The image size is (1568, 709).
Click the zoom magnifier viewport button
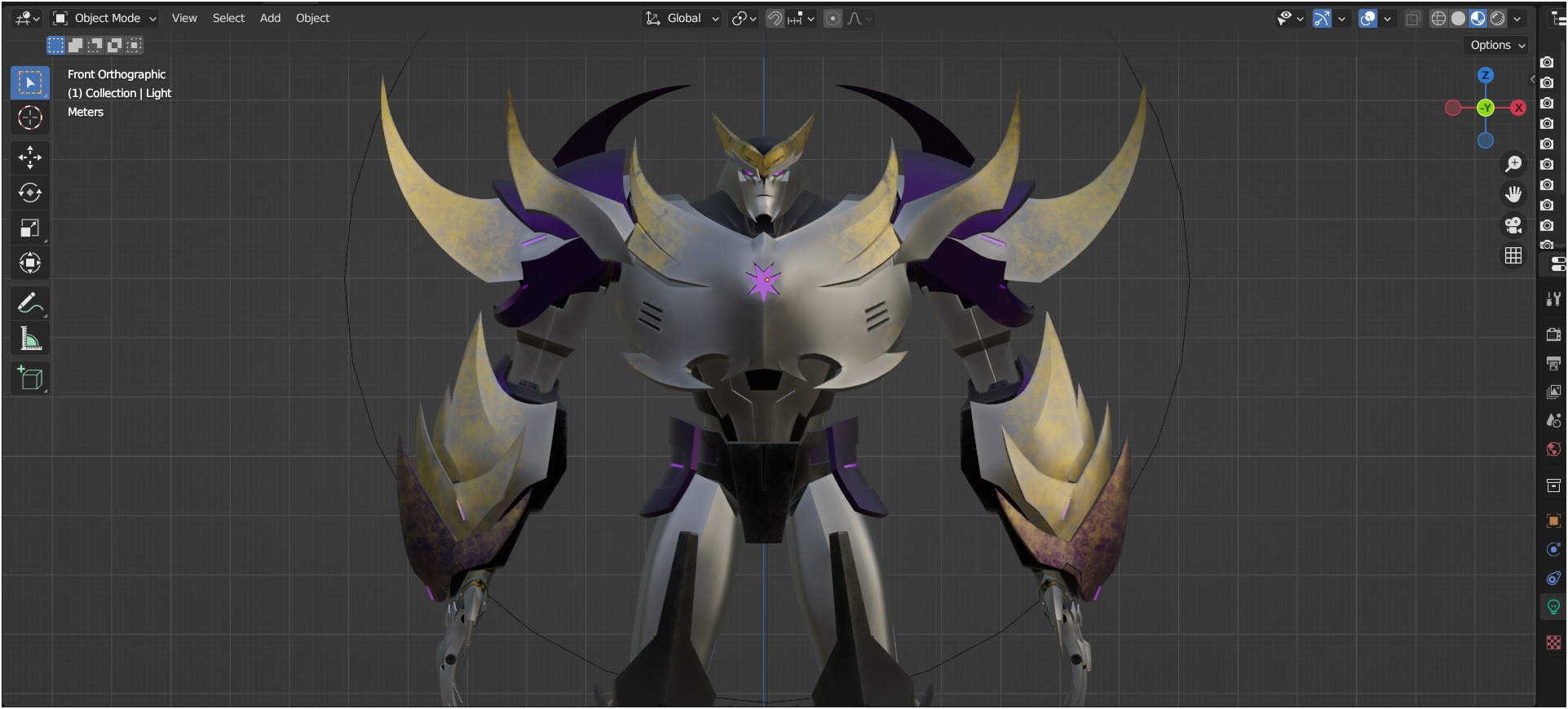pos(1513,164)
